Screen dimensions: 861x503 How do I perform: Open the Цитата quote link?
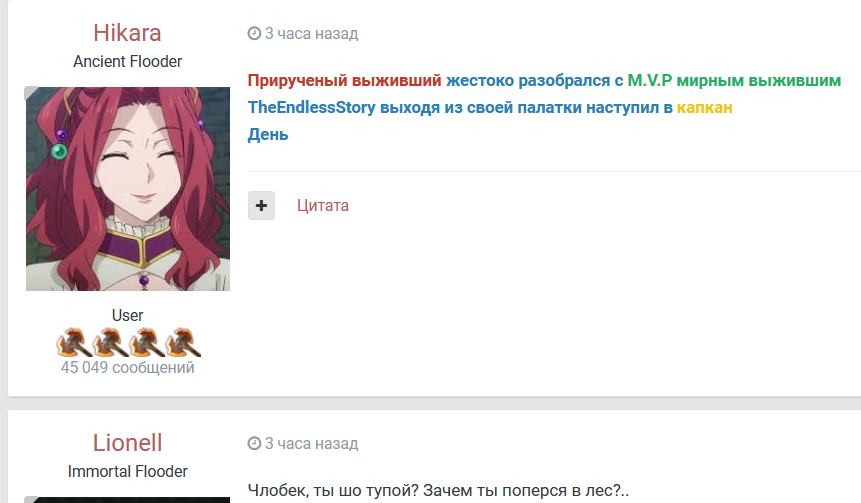323,205
